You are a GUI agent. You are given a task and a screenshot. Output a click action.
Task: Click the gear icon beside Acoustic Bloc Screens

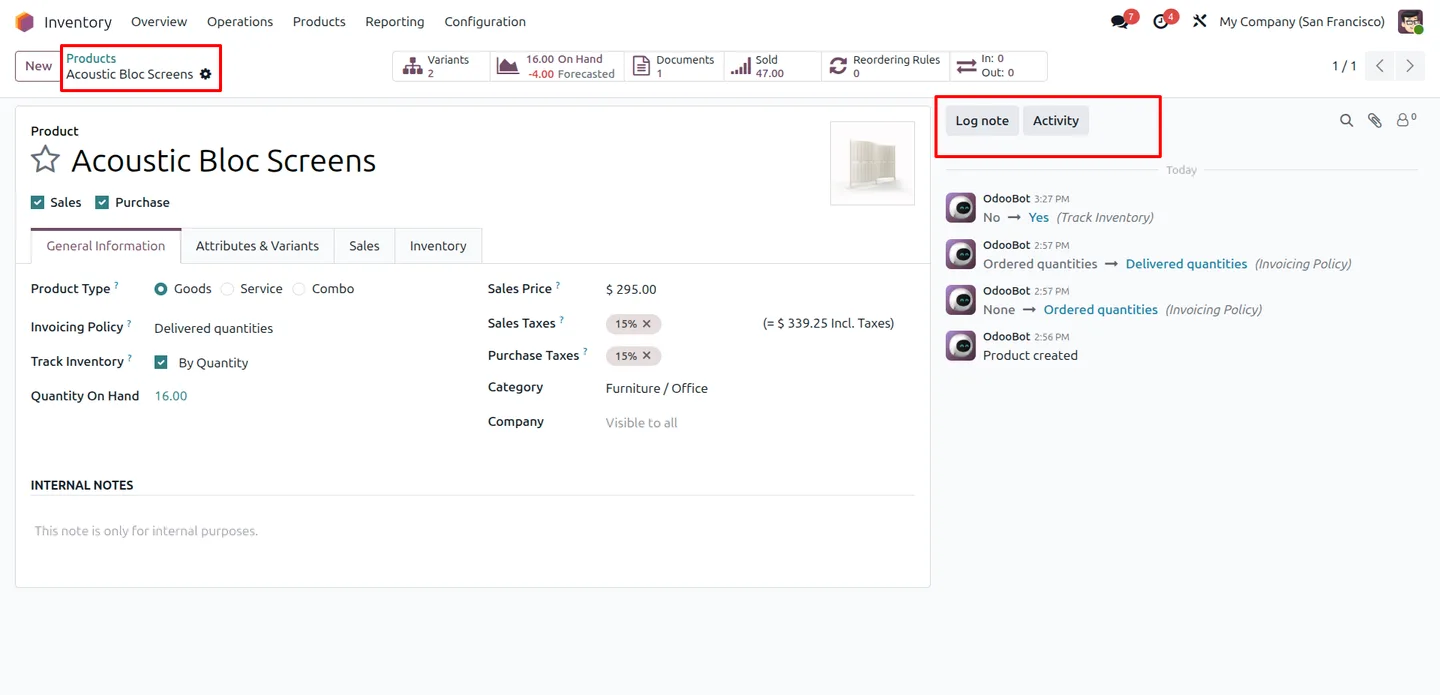pyautogui.click(x=206, y=74)
